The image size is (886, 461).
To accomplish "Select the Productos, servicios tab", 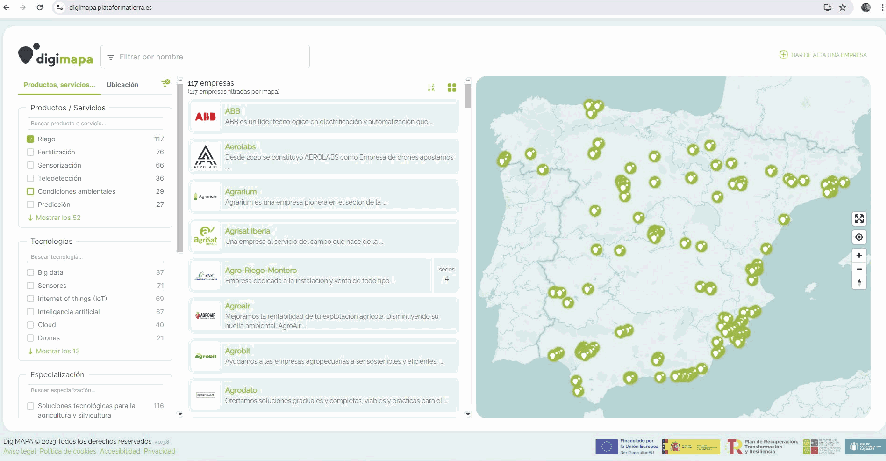I will pyautogui.click(x=59, y=85).
